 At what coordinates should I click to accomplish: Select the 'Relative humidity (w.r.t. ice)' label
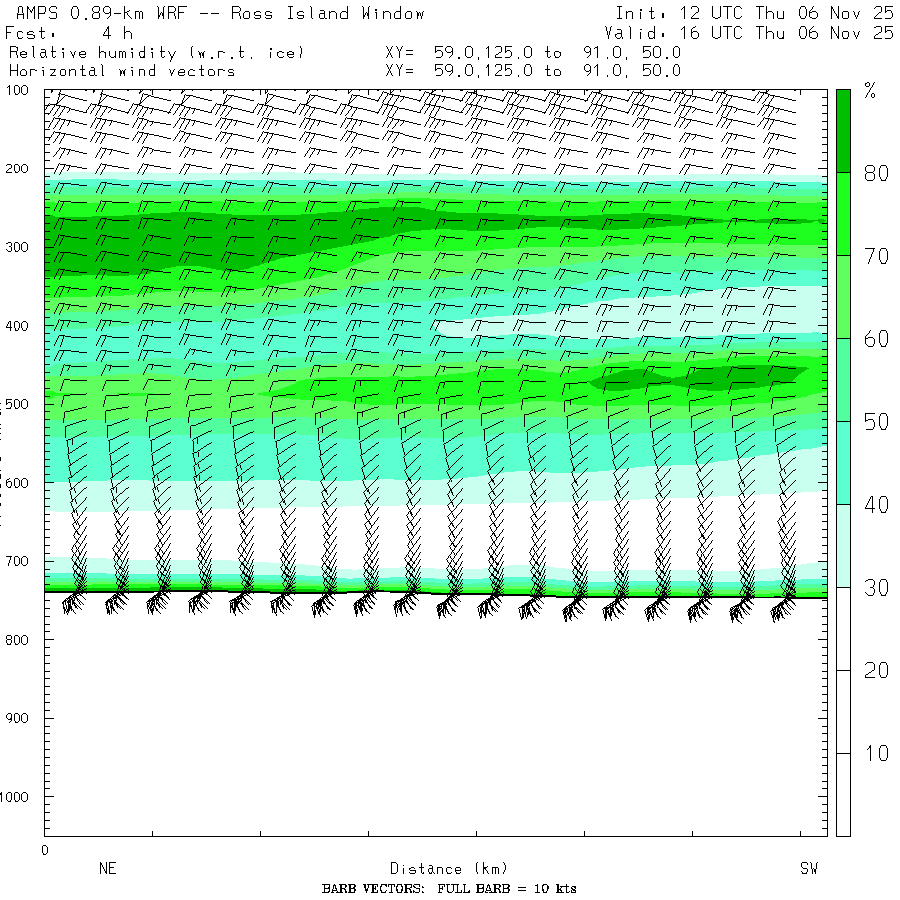(156, 53)
